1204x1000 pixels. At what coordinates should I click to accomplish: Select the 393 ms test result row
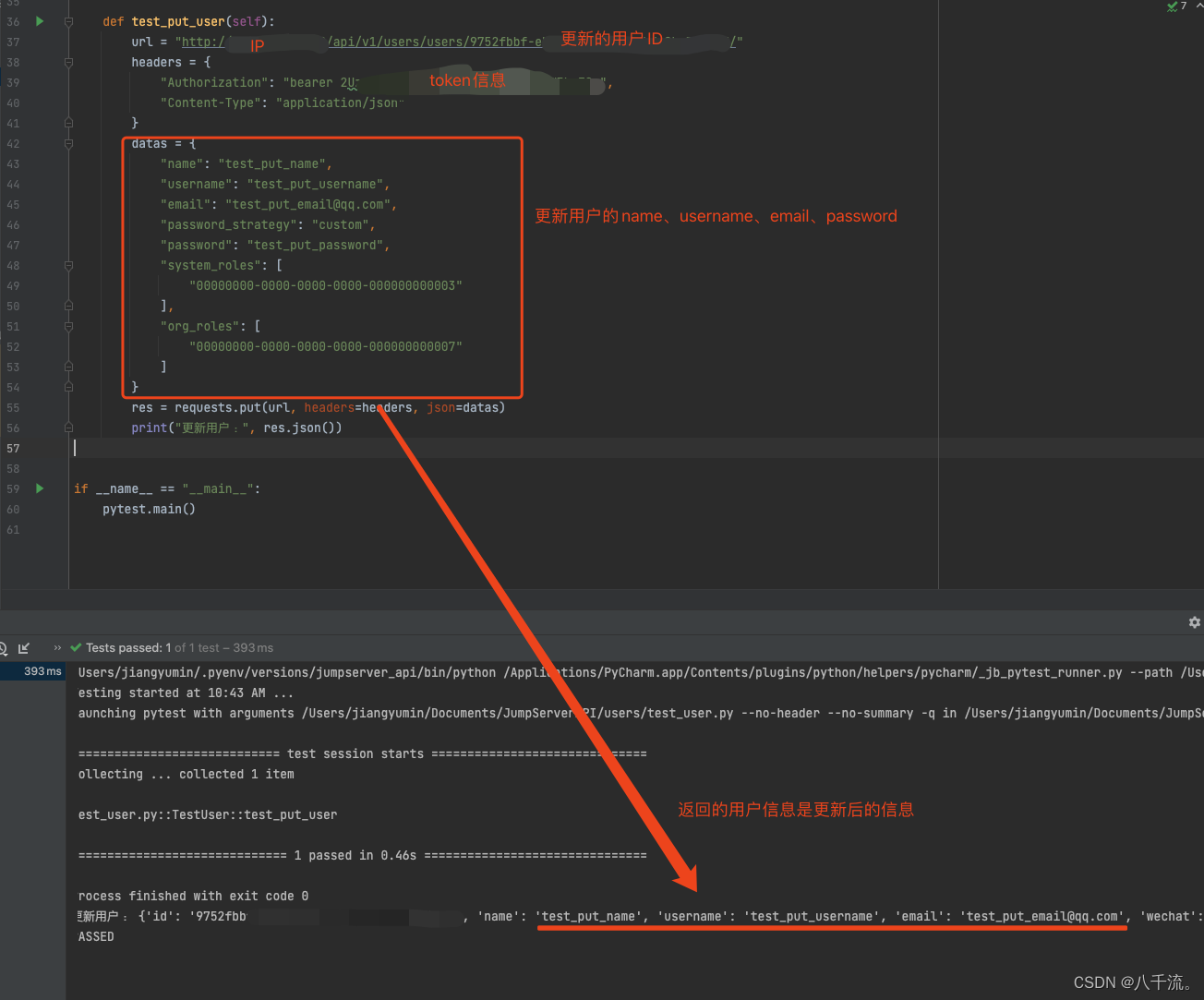(32, 671)
